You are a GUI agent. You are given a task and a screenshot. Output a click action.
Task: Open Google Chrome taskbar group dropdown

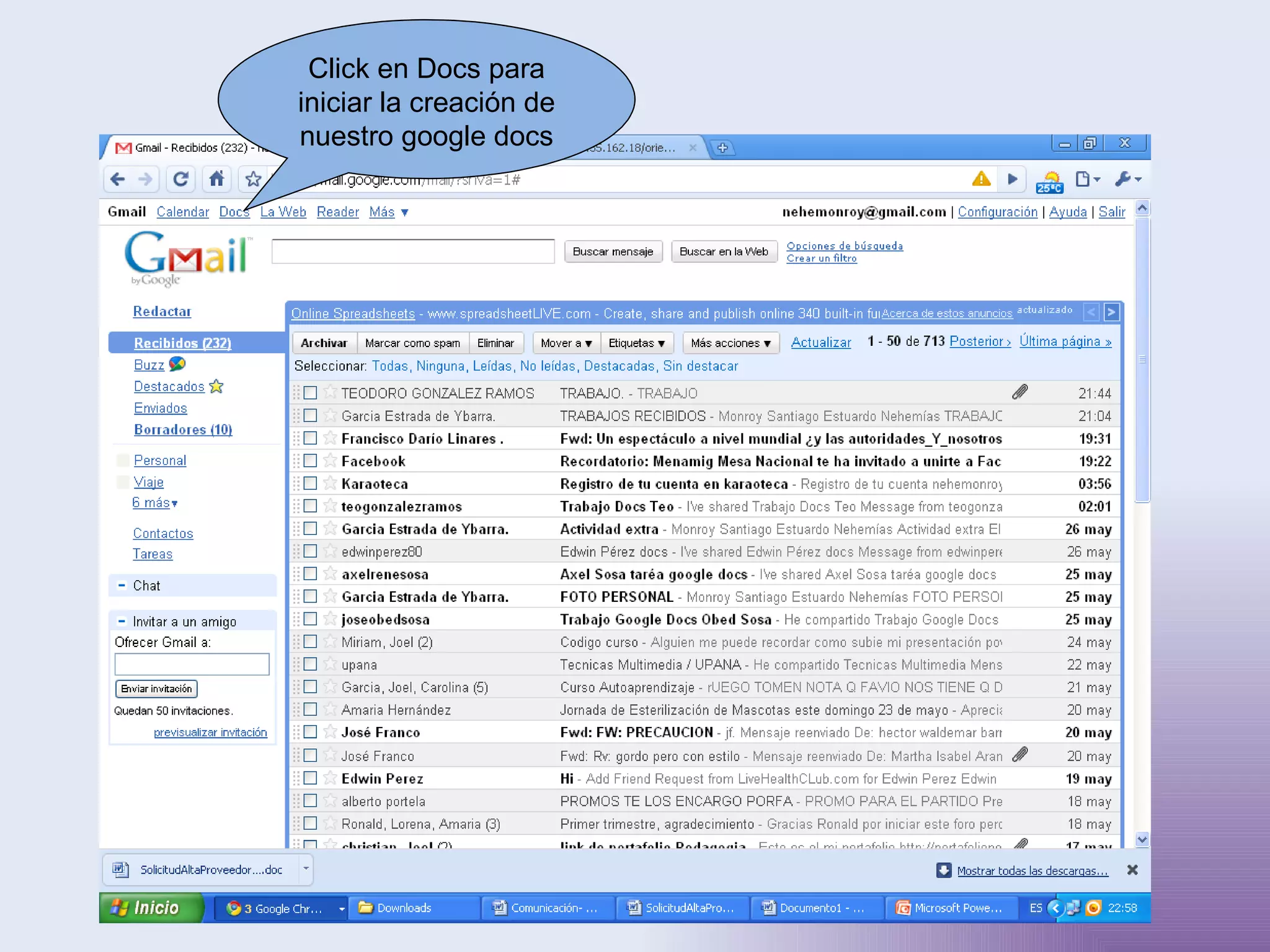pos(341,909)
